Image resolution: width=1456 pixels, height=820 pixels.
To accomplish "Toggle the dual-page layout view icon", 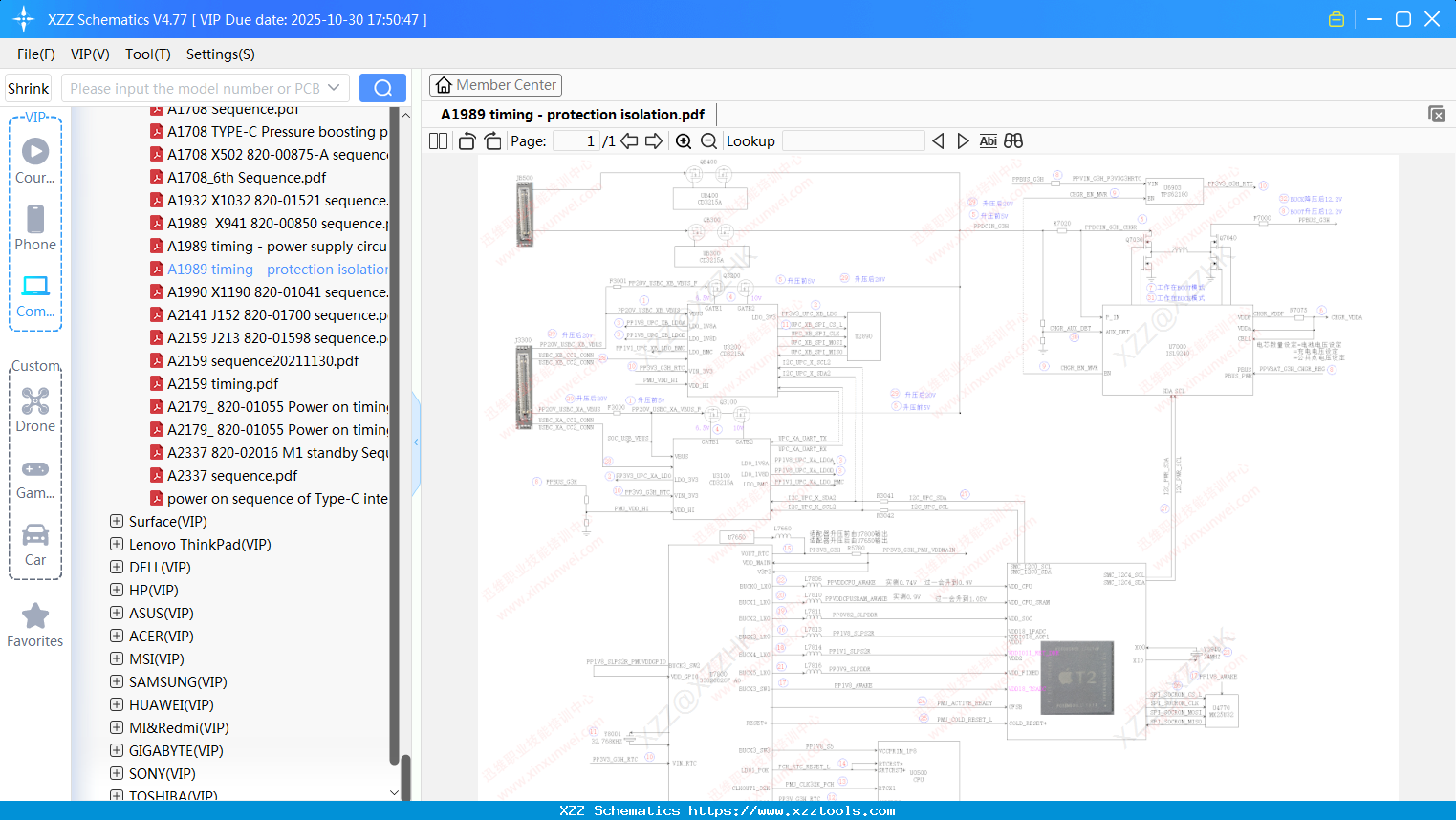I will 438,141.
